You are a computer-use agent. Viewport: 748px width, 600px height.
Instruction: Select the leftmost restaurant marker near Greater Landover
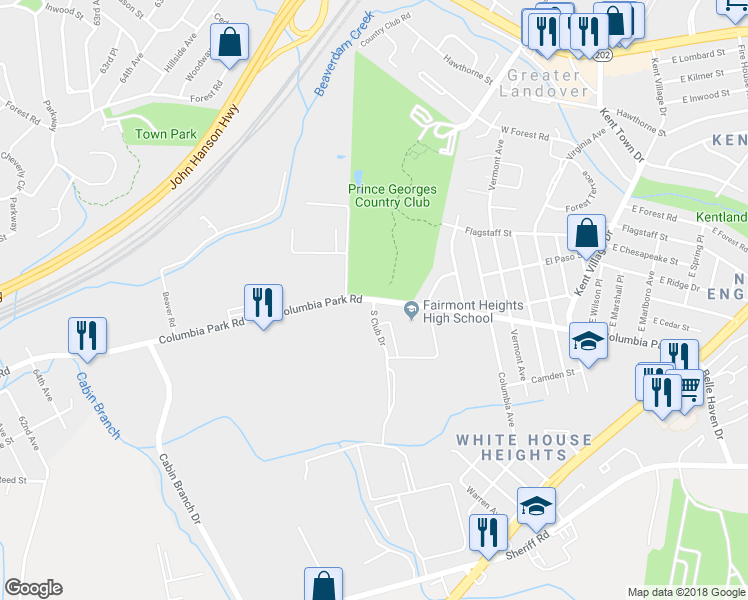tap(543, 33)
